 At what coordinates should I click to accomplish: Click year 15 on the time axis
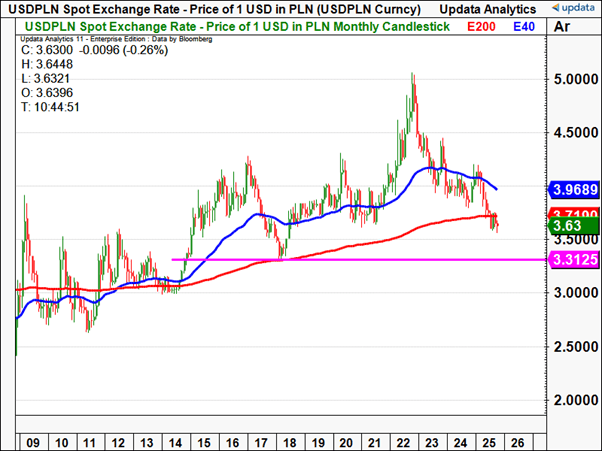coord(203,443)
